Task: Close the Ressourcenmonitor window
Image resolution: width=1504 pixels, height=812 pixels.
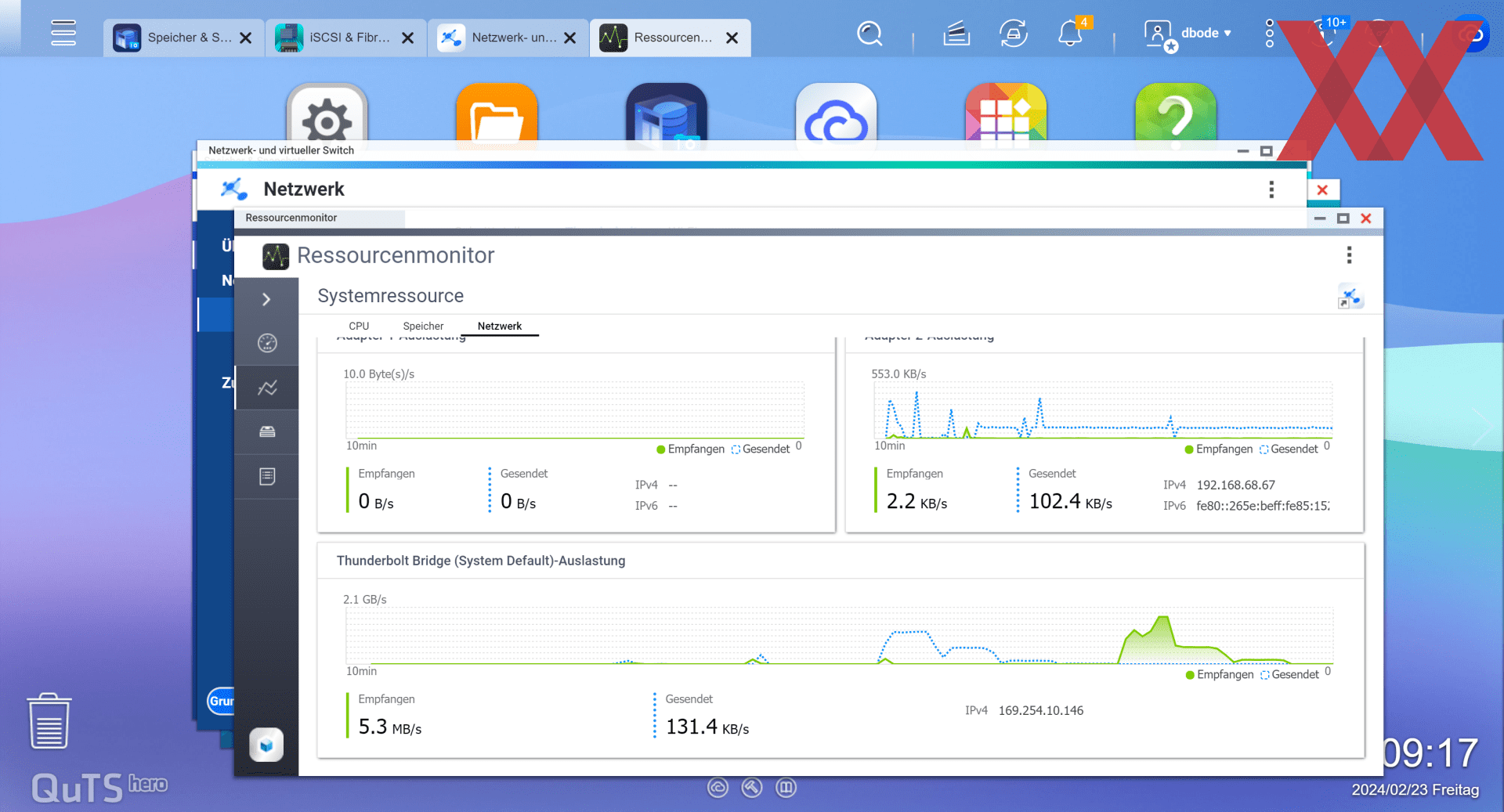Action: click(x=1366, y=218)
